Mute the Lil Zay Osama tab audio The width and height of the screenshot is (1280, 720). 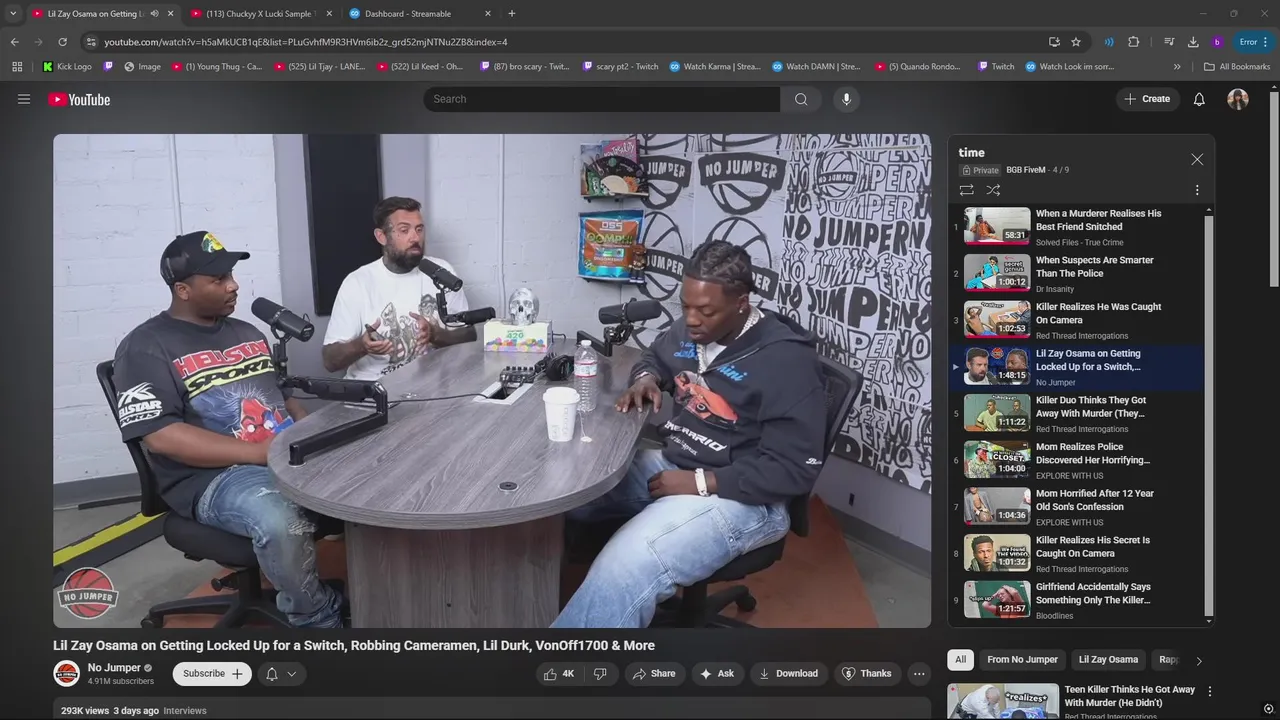click(154, 14)
